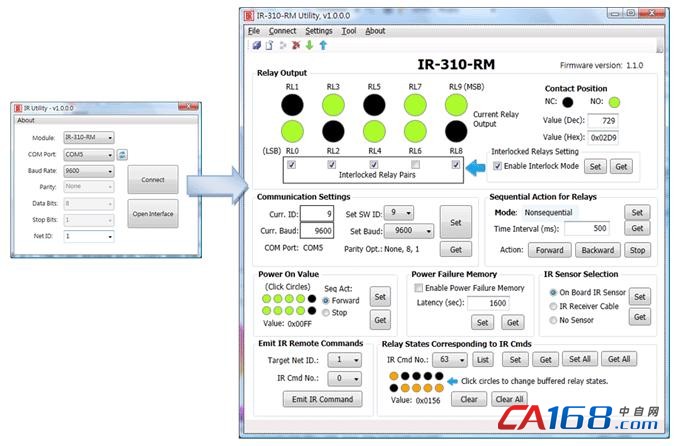Select Stop Seq Act radio button

click(x=326, y=312)
